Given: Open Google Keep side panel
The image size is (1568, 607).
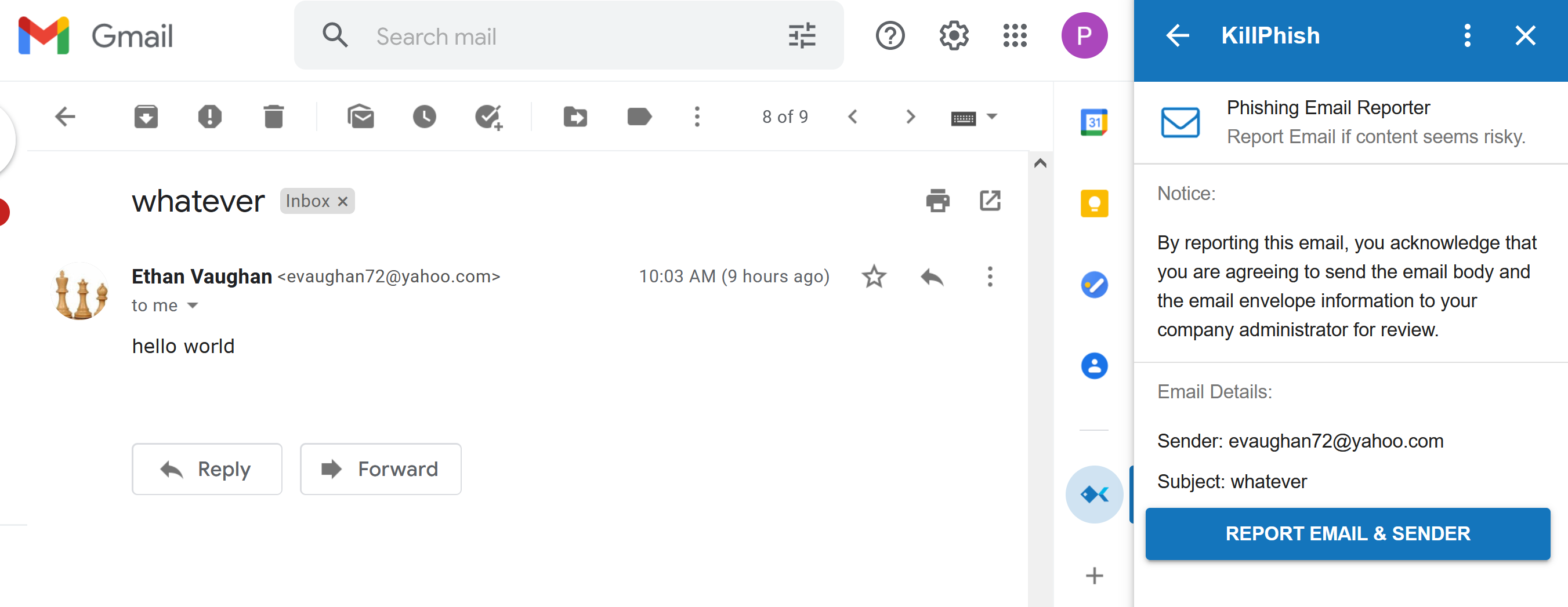Looking at the screenshot, I should [x=1095, y=203].
